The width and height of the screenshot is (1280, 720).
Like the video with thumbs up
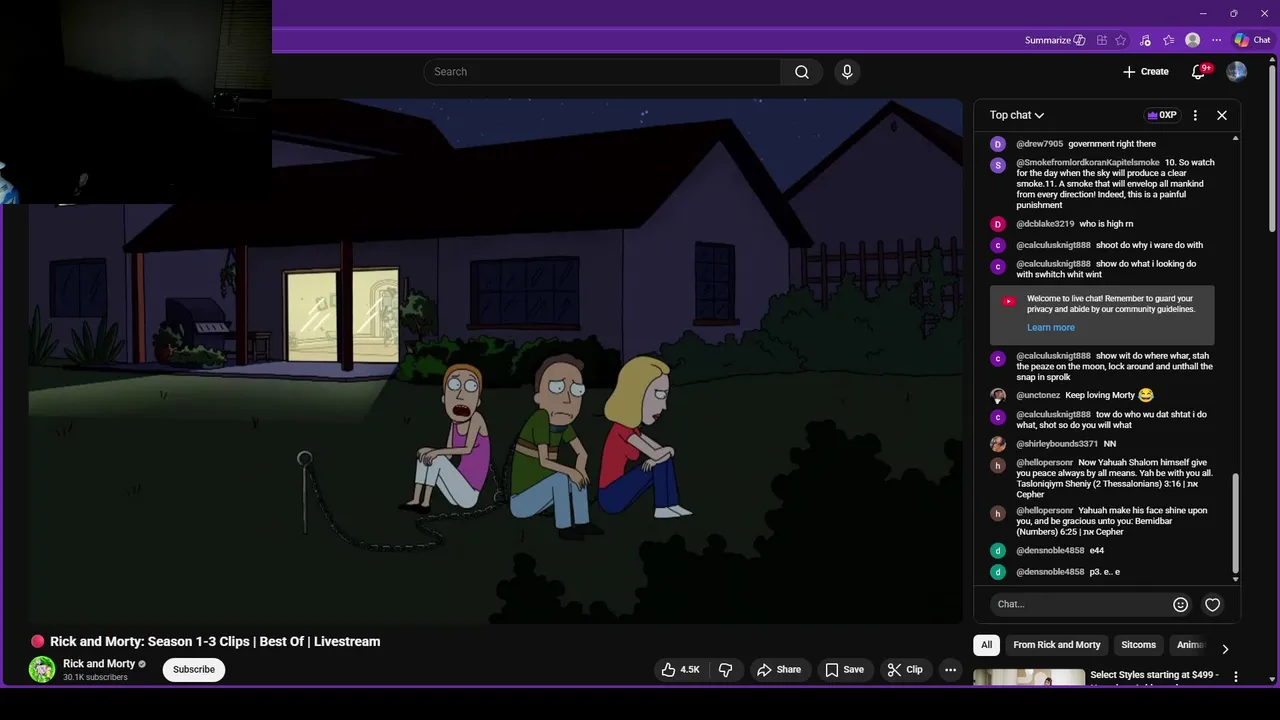click(679, 670)
